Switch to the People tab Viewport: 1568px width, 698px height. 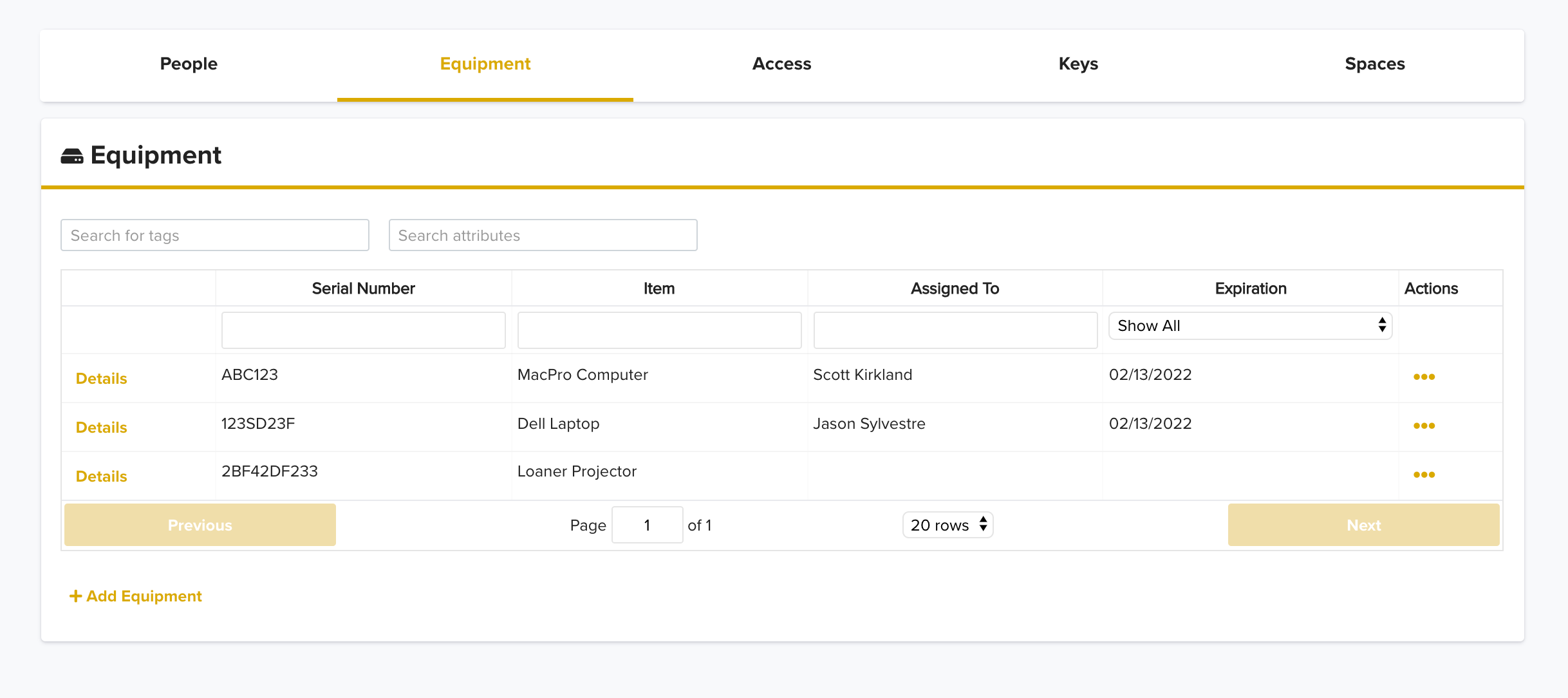[189, 64]
